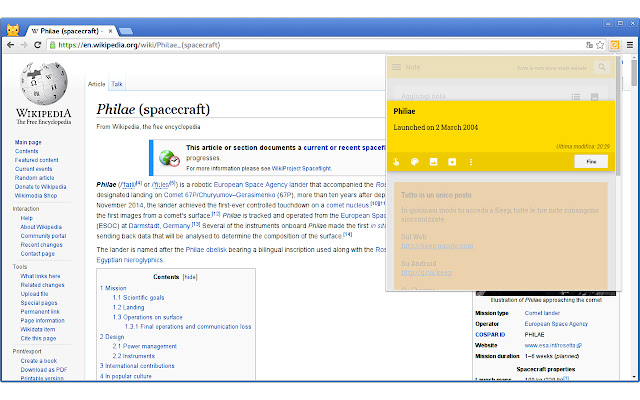Click the Keep search magnifier icon

pyautogui.click(x=600, y=67)
